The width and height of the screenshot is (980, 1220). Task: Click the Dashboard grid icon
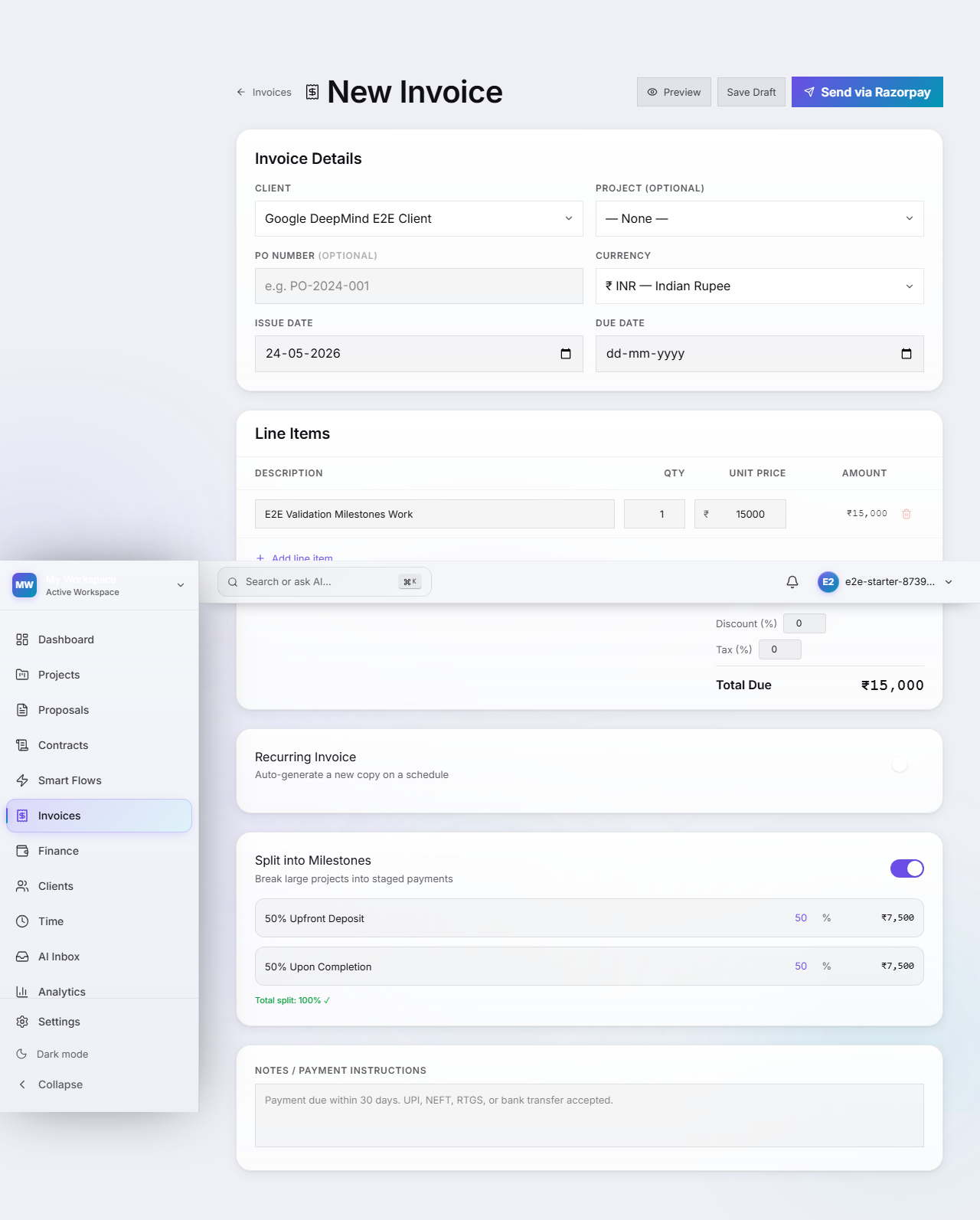[22, 639]
